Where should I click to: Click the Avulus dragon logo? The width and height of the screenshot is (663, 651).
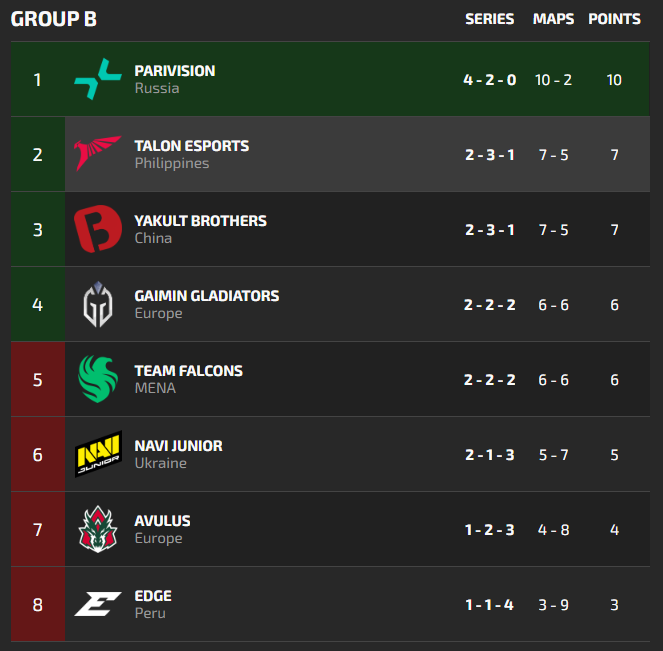(98, 529)
